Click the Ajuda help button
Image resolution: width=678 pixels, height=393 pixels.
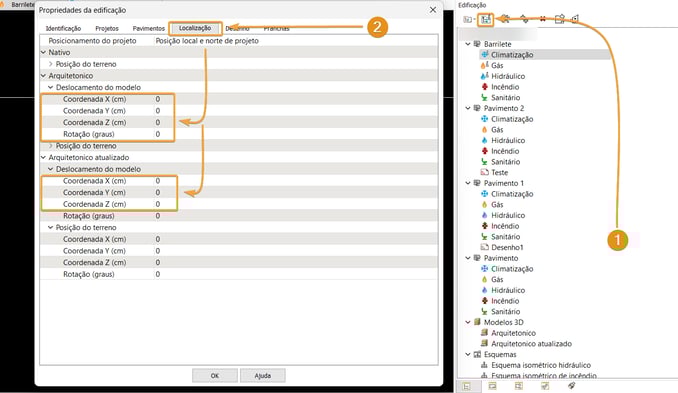tap(262, 376)
